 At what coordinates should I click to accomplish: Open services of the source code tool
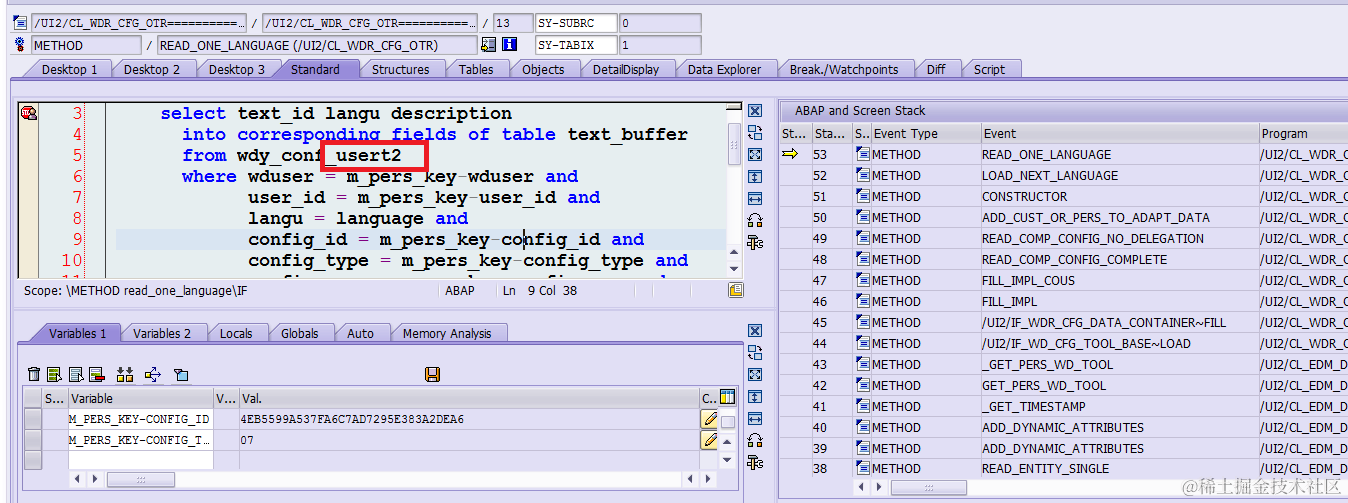tap(755, 221)
